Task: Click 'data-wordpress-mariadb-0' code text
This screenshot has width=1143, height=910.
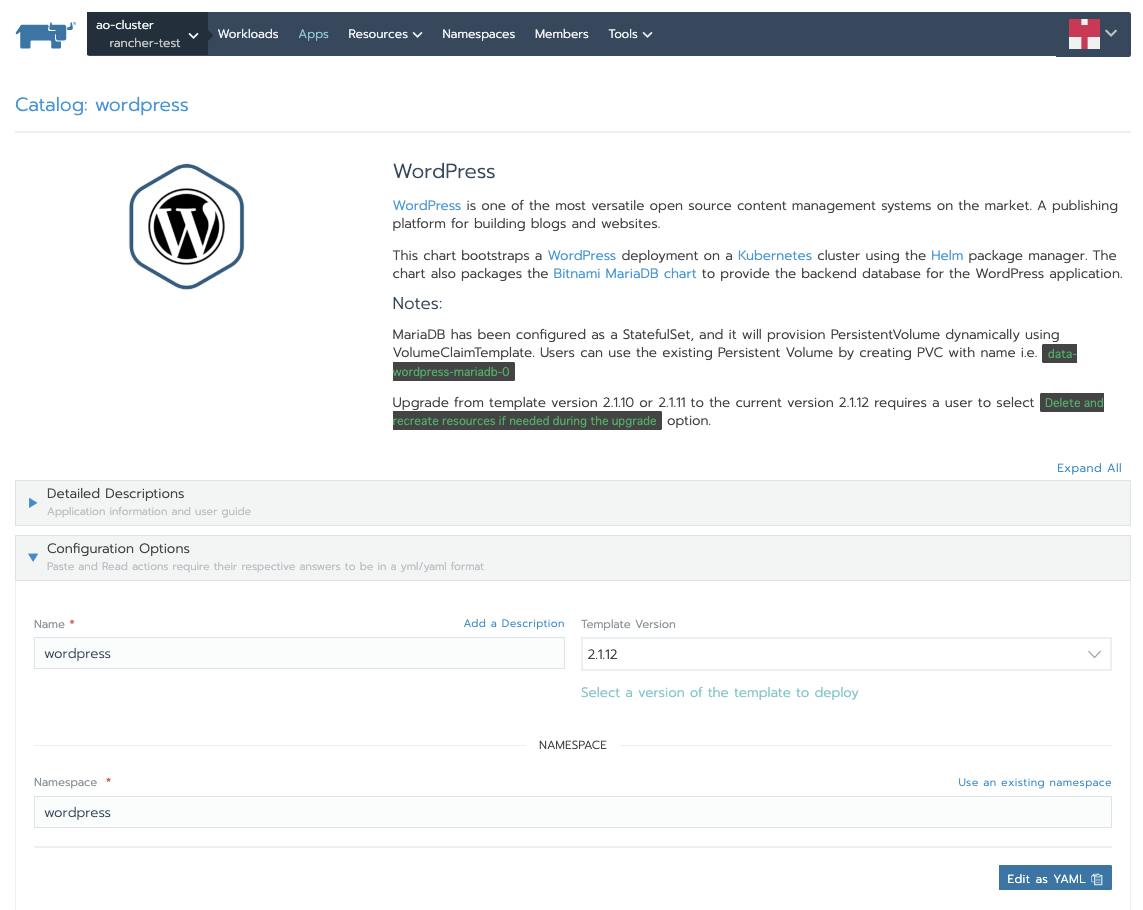Action: click(453, 372)
